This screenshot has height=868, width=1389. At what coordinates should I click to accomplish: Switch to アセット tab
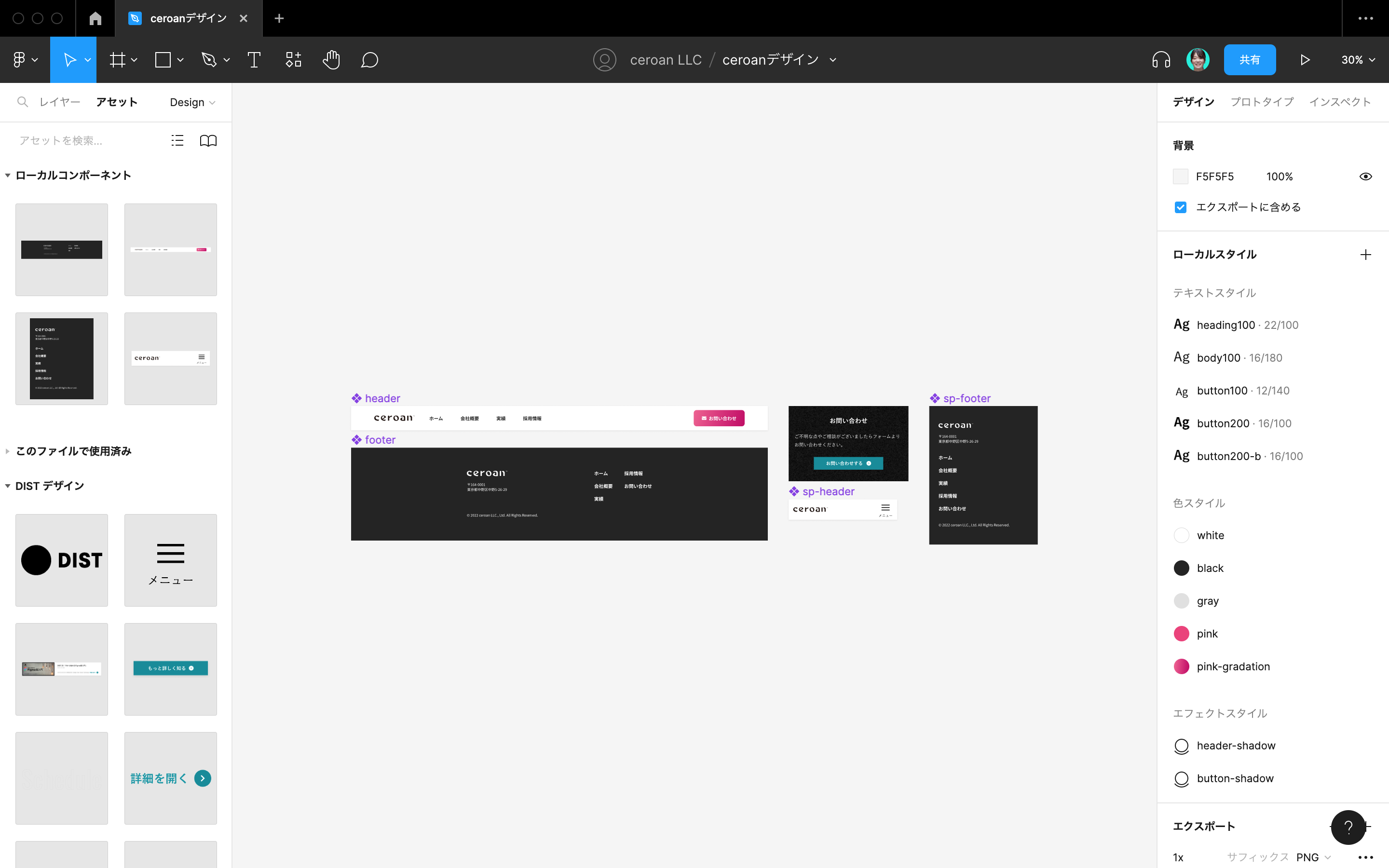117,102
